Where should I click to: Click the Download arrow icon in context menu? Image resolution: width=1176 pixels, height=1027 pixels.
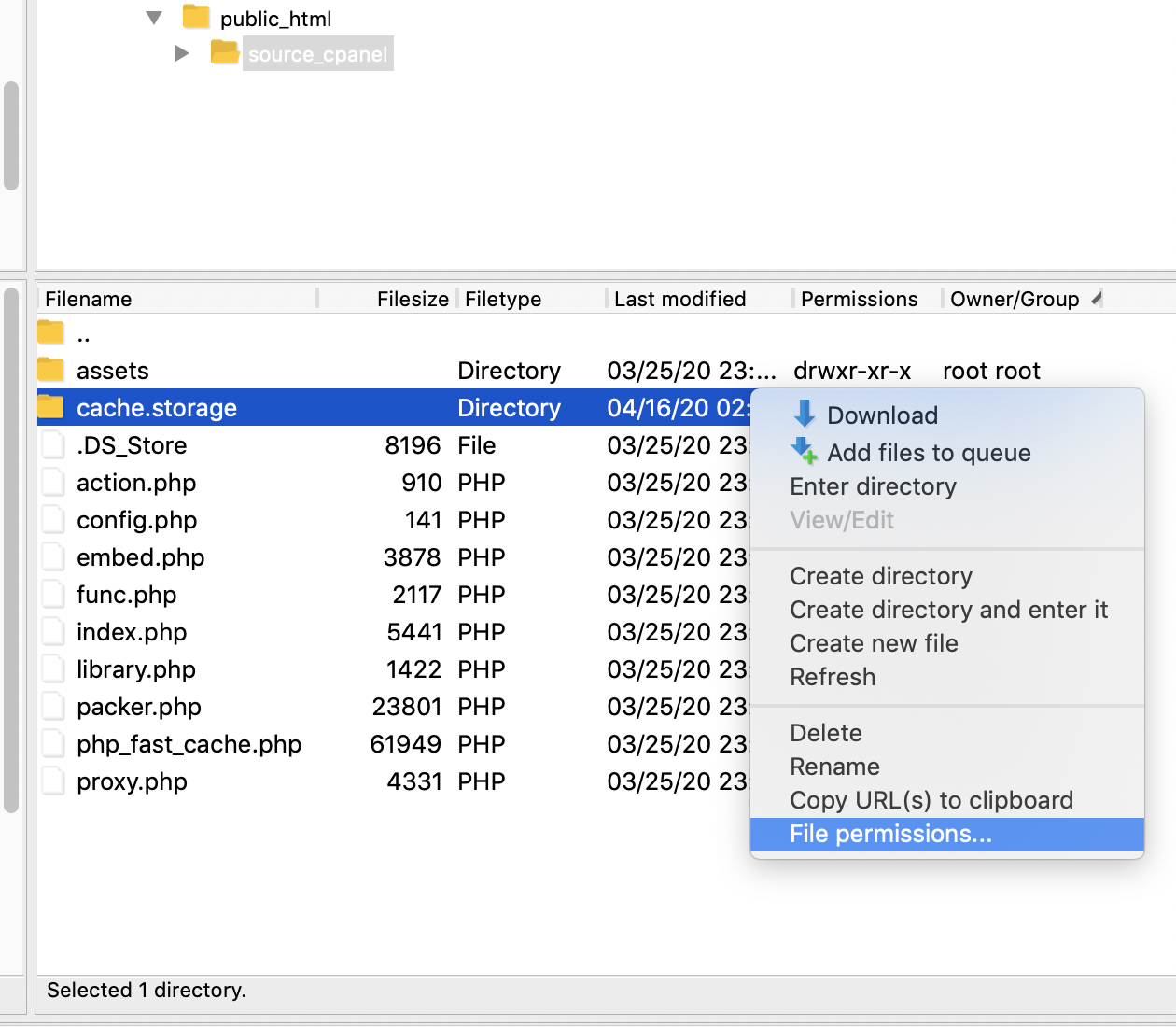[x=804, y=414]
